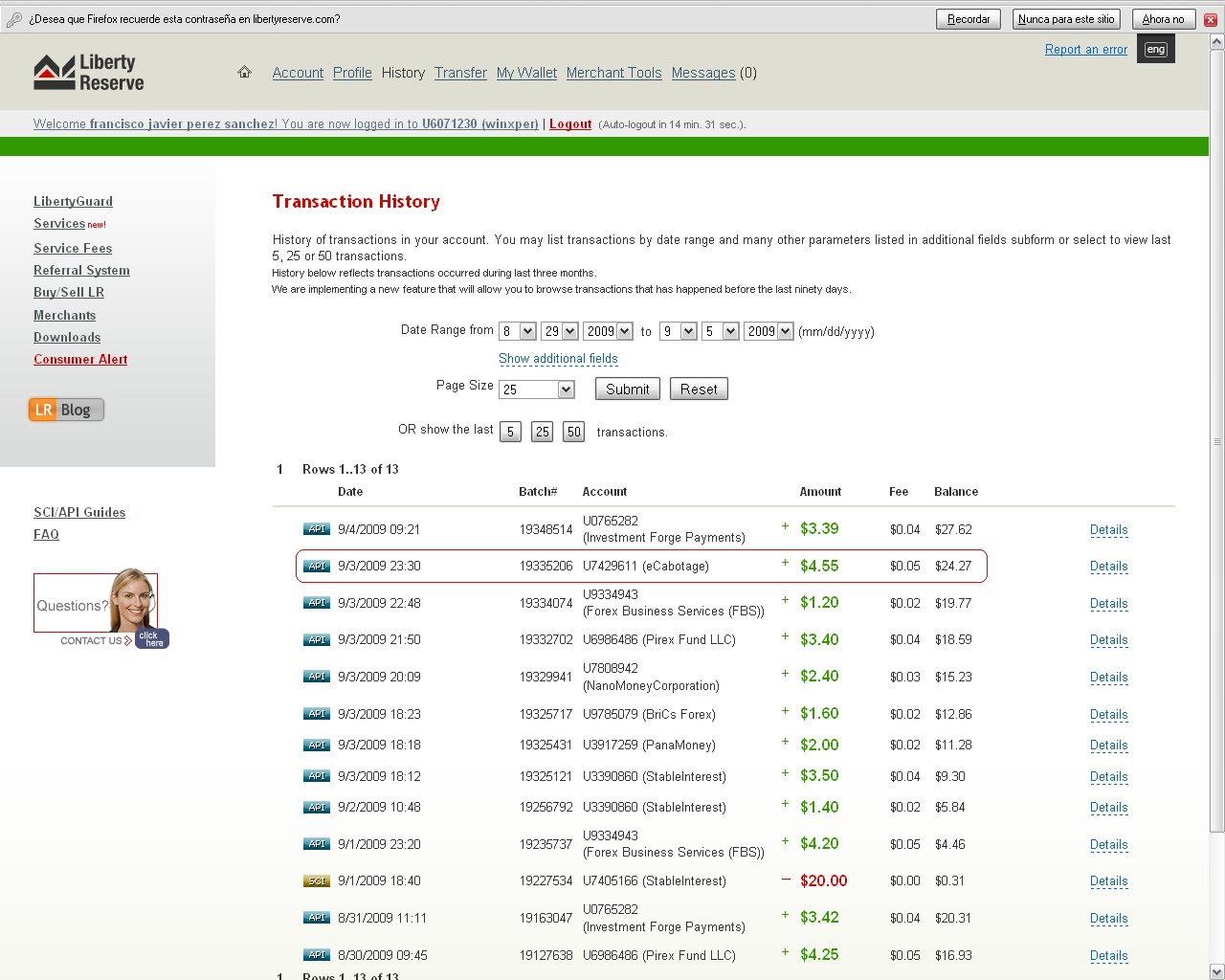Click the Logout link
The height and width of the screenshot is (980, 1225).
tap(570, 123)
